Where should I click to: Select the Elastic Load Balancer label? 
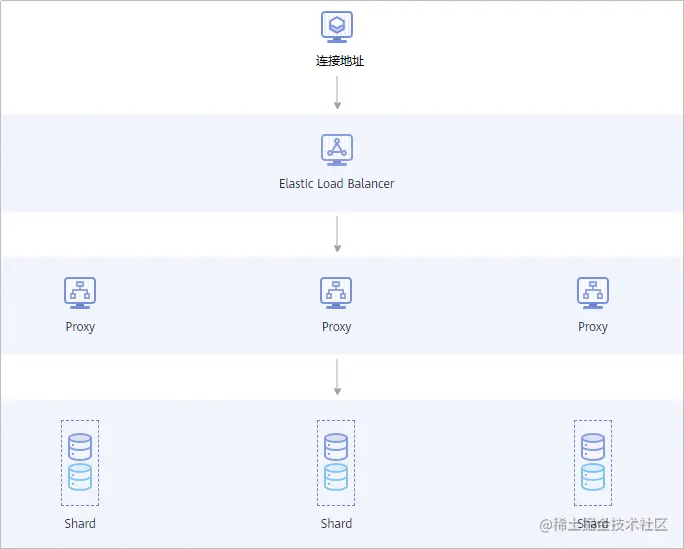coord(336,184)
